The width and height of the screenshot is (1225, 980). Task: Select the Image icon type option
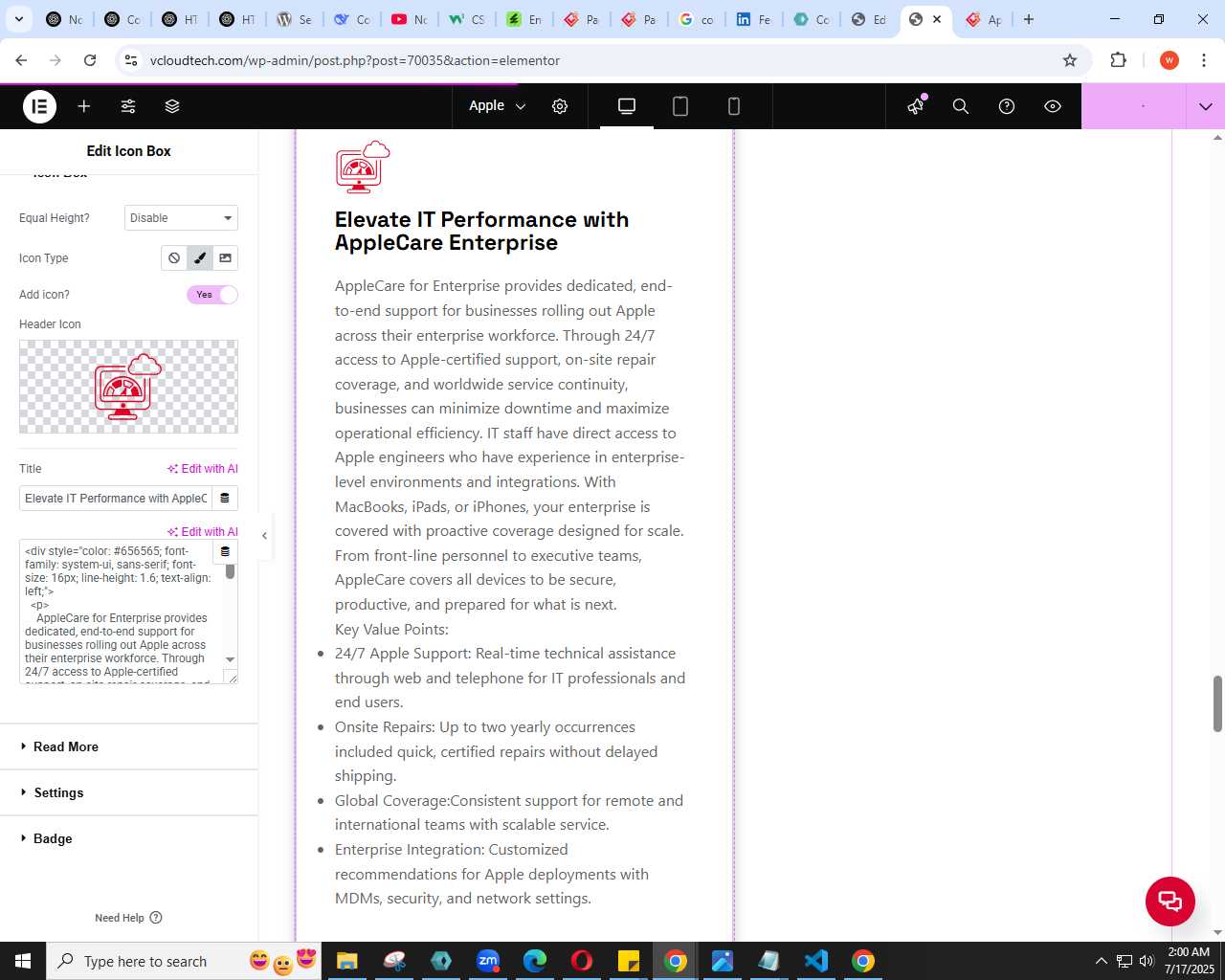coord(225,258)
